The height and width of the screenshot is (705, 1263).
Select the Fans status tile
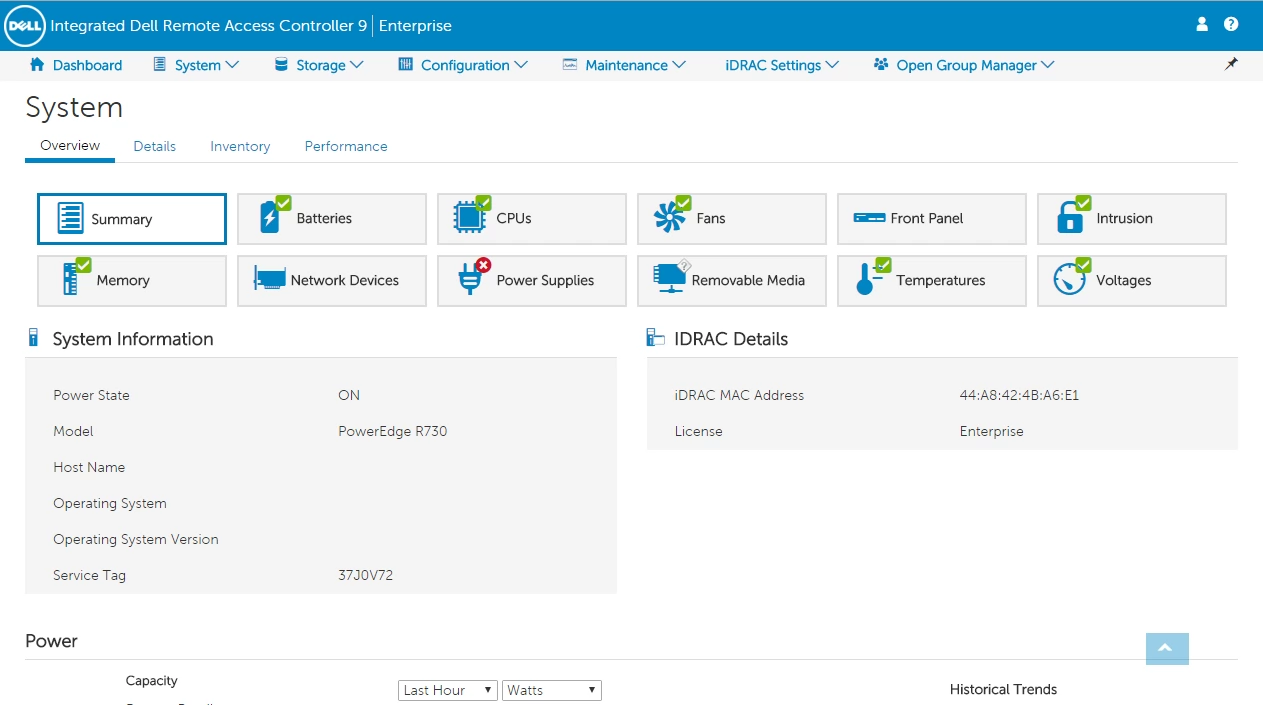pyautogui.click(x=731, y=219)
